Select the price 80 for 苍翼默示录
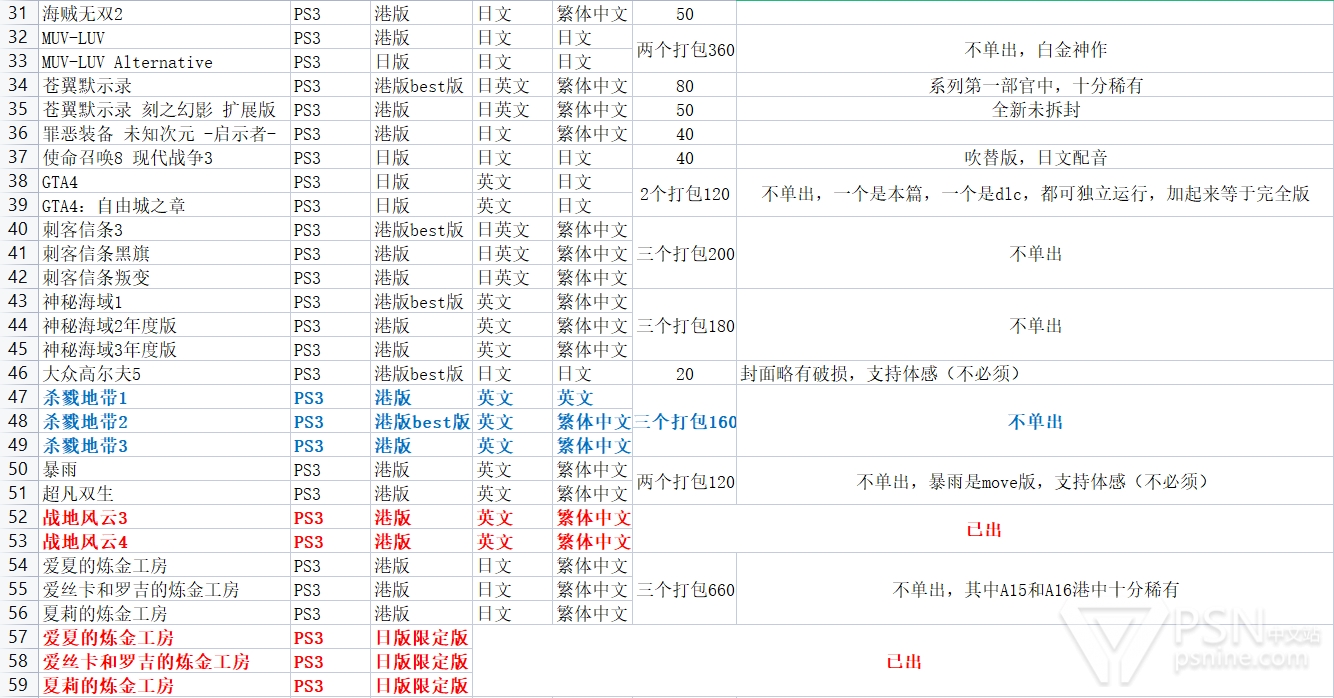This screenshot has height=698, width=1334. click(685, 86)
